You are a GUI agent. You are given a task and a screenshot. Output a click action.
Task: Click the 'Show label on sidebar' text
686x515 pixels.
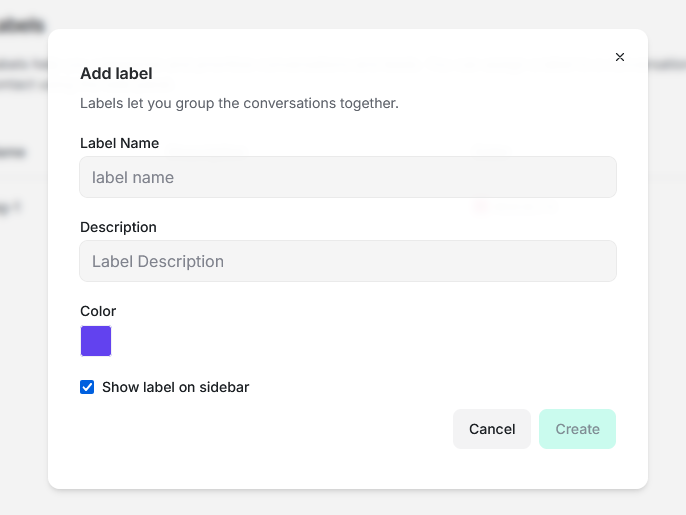(x=175, y=387)
